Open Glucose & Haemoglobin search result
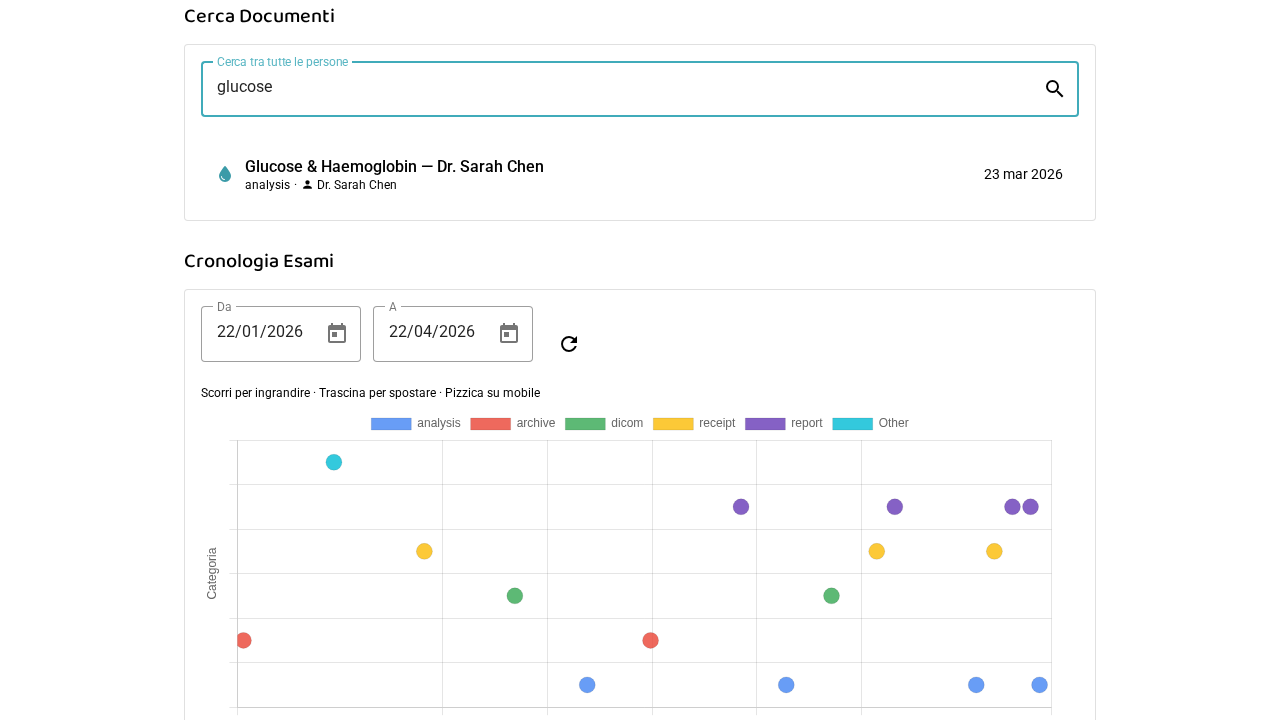This screenshot has width=1280, height=720. [x=394, y=167]
